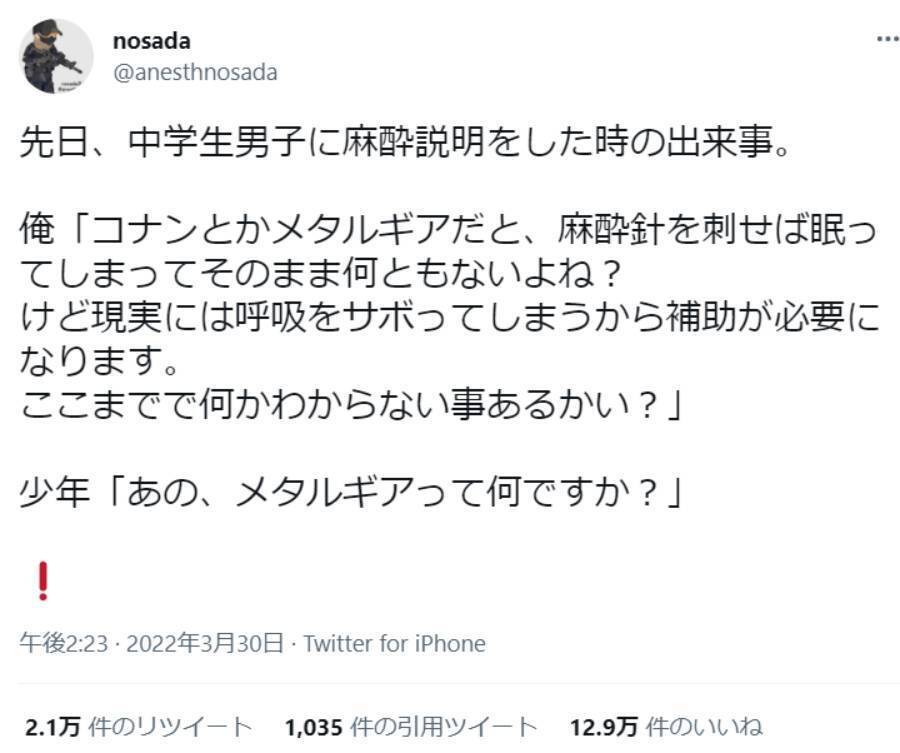Visit the @anesthnosada handle
Image resolution: width=900 pixels, height=753 pixels.
coord(197,72)
